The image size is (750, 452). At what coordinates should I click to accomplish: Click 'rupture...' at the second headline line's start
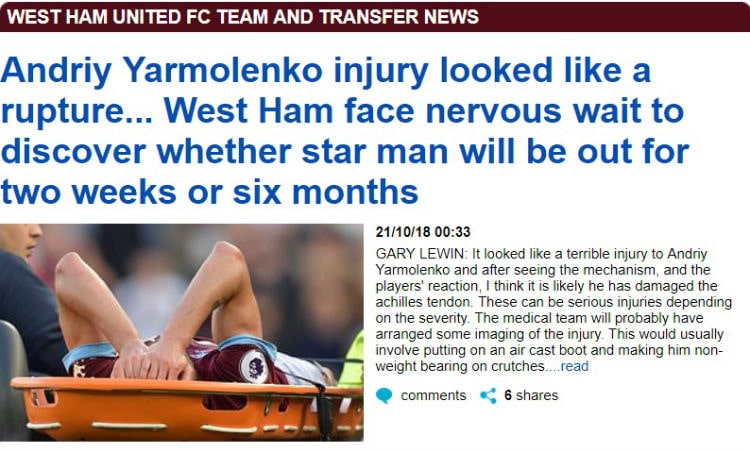point(77,112)
